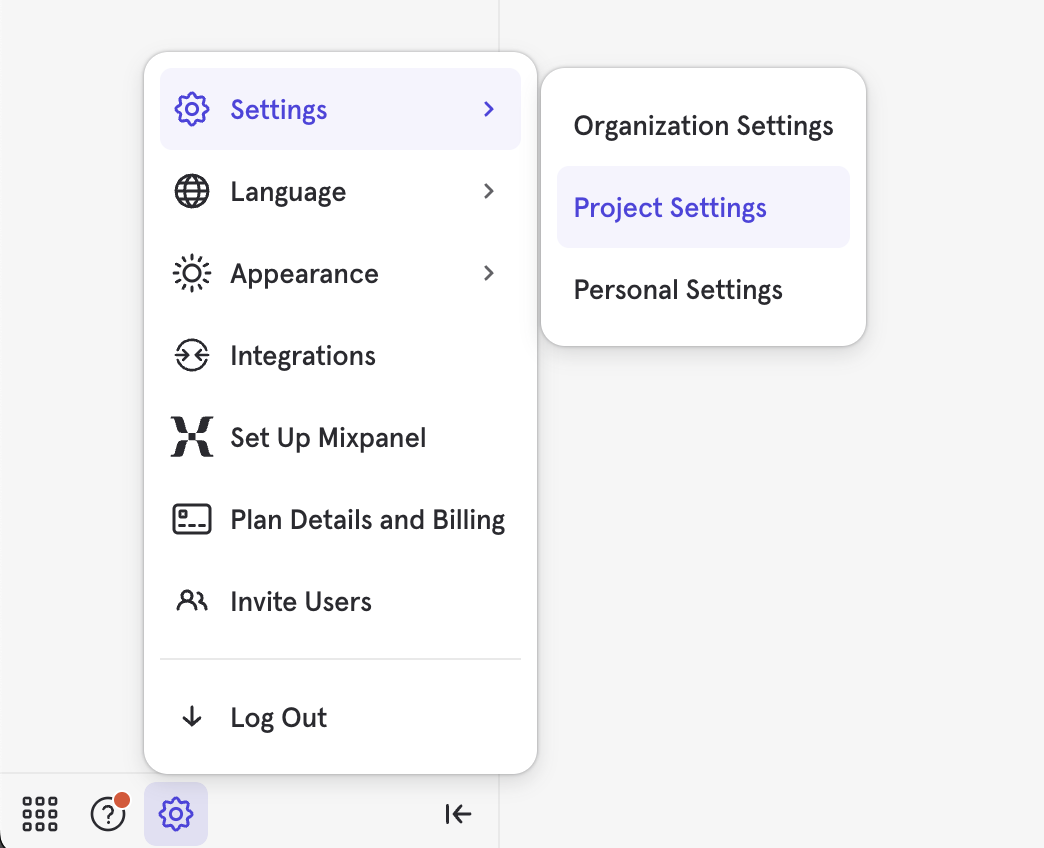Image resolution: width=1044 pixels, height=848 pixels.
Task: Collapse the sidebar using the arrow icon
Action: click(x=458, y=814)
